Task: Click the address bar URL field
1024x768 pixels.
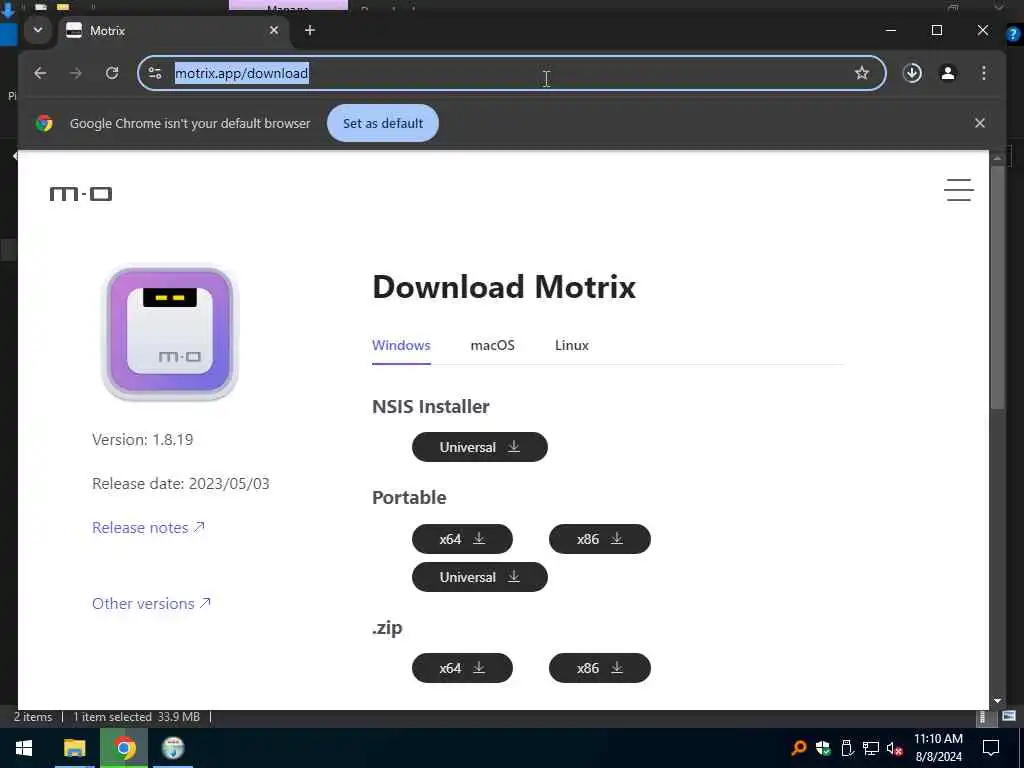Action: (x=511, y=73)
